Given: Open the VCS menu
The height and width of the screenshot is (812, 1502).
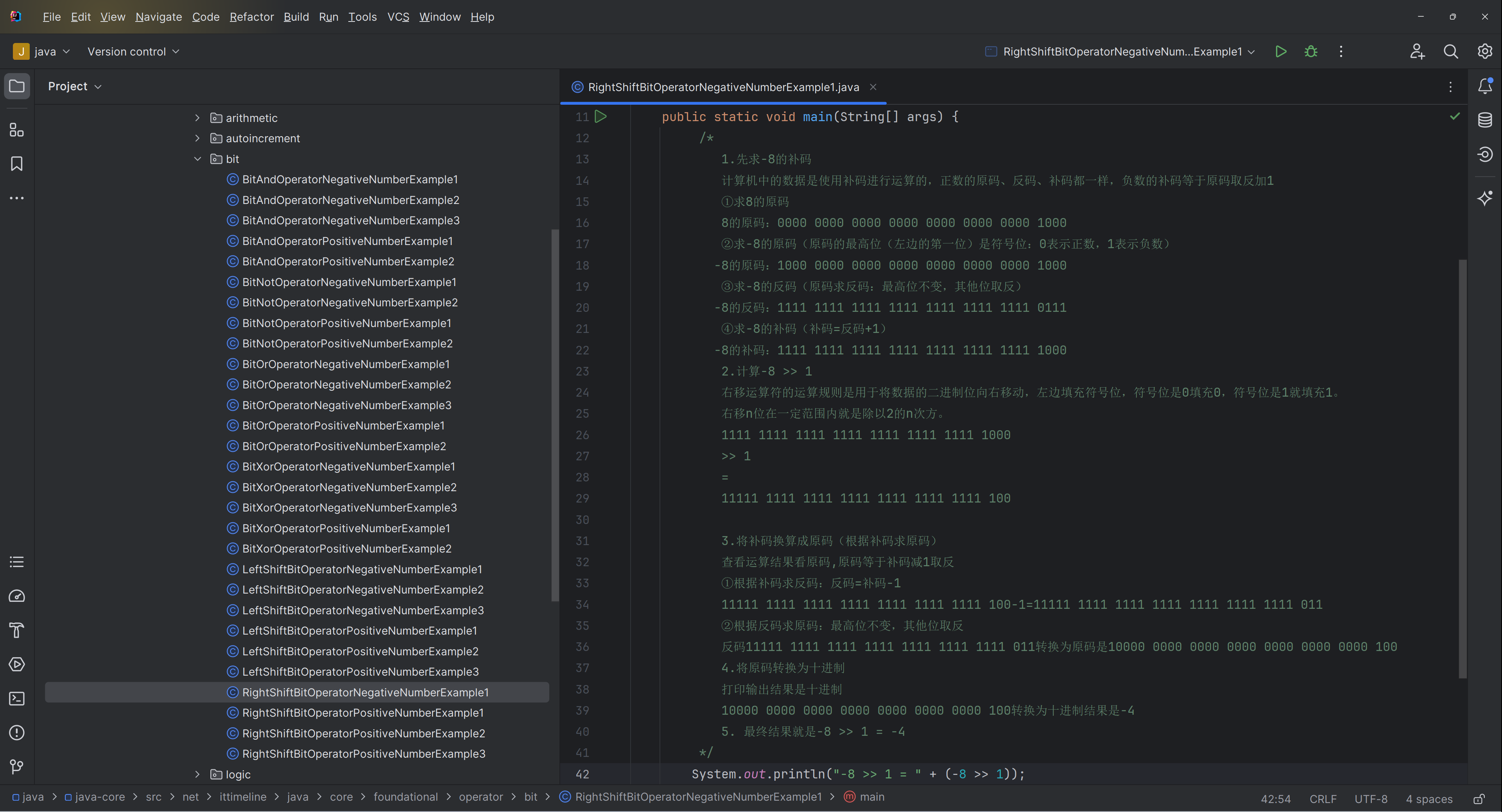Looking at the screenshot, I should click(398, 17).
